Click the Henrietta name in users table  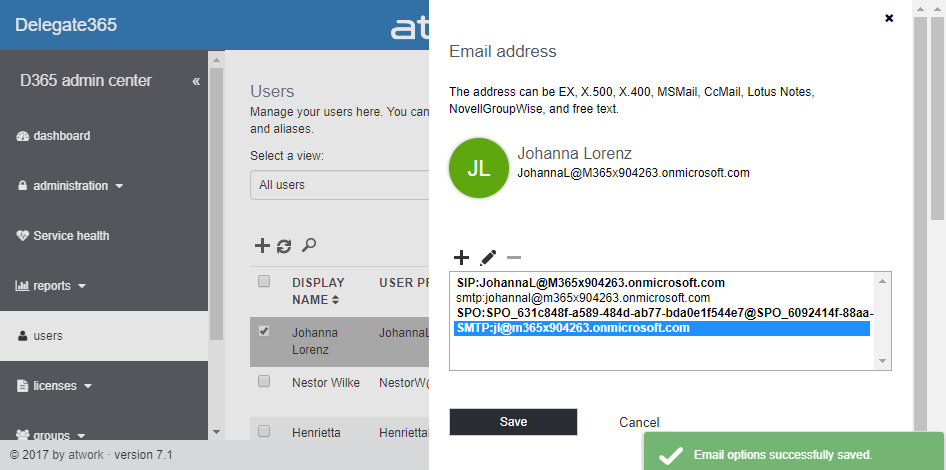click(x=317, y=433)
